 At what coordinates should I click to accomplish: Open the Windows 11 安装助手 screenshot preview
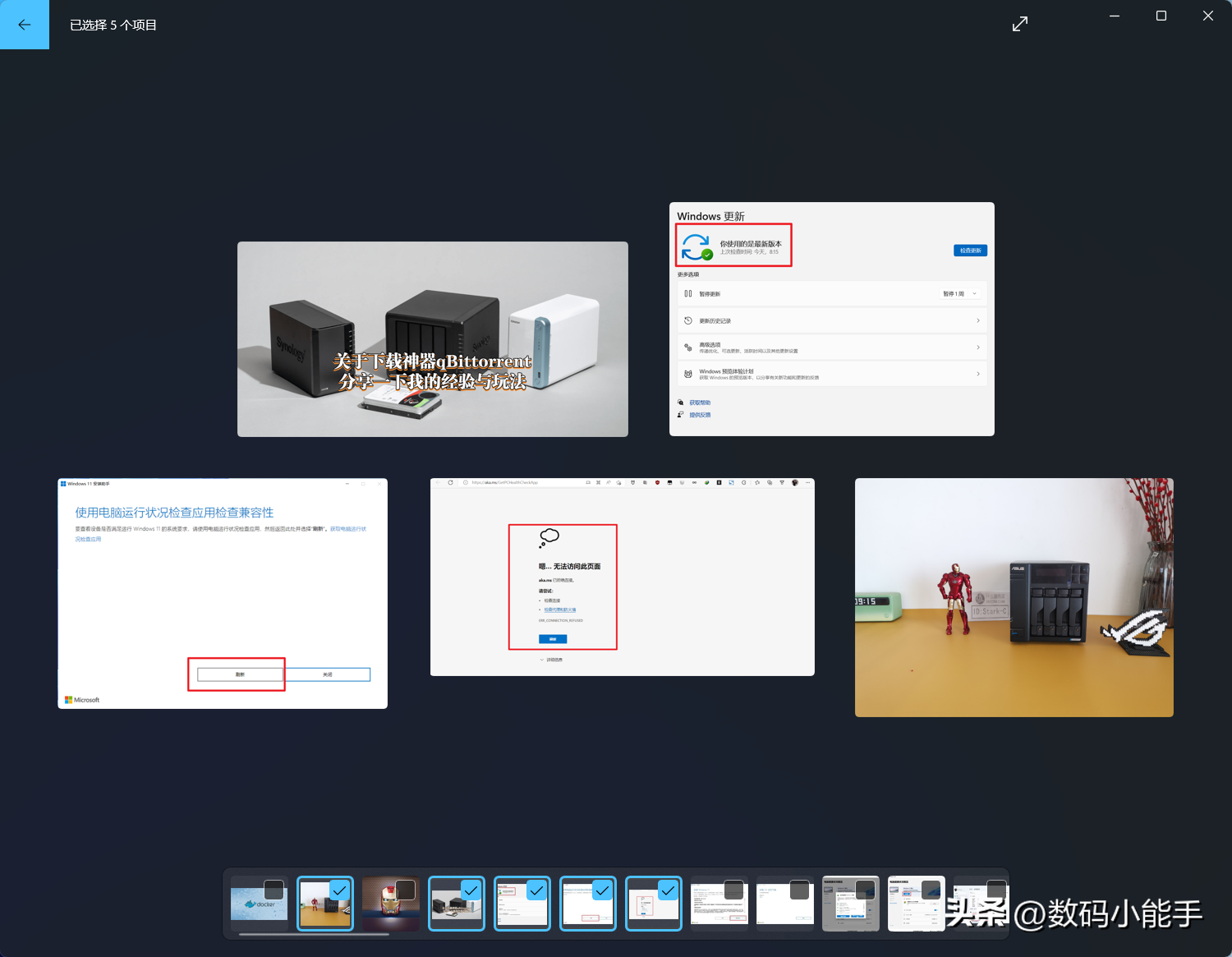click(222, 591)
